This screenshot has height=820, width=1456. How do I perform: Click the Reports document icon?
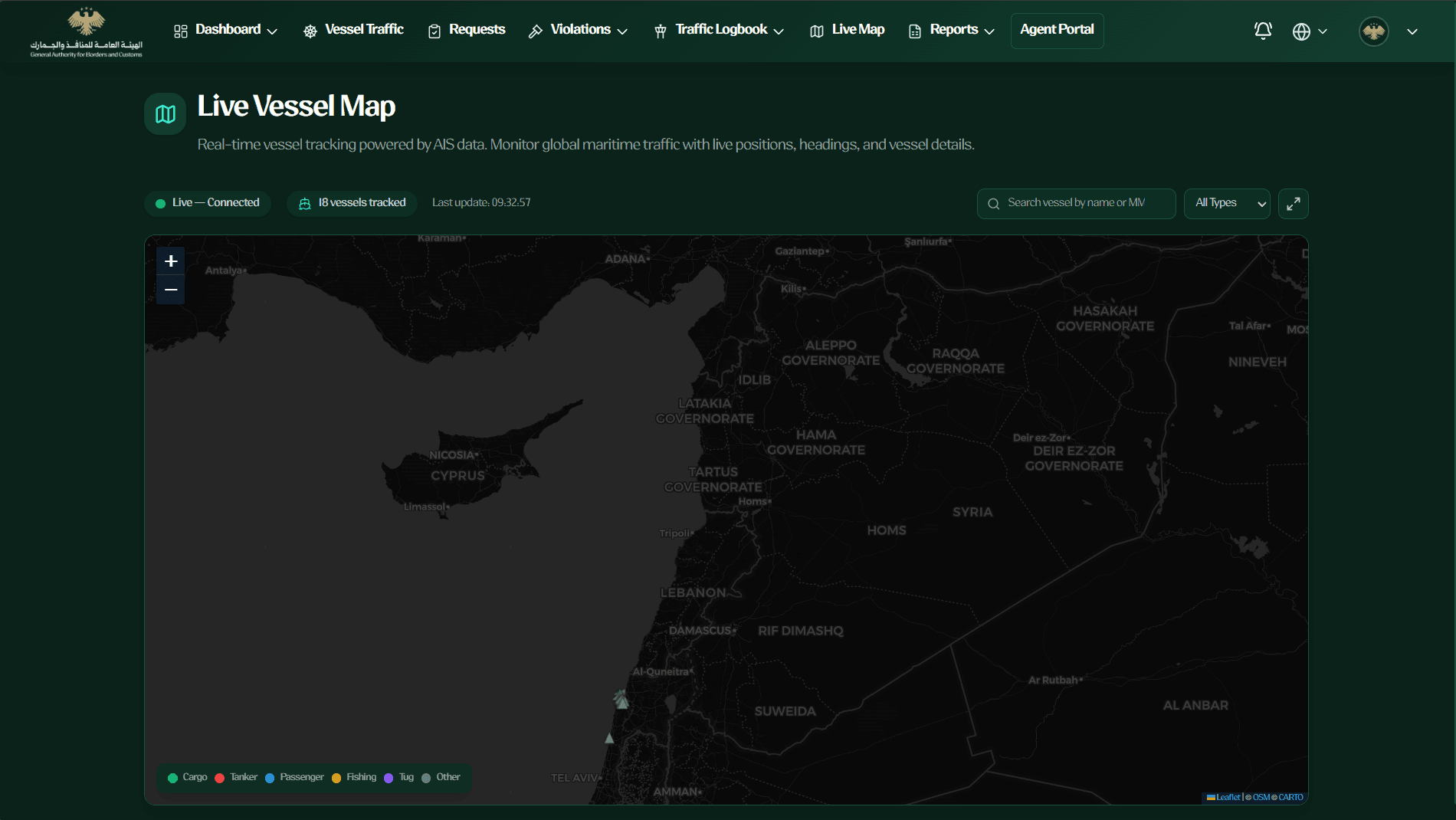click(915, 31)
